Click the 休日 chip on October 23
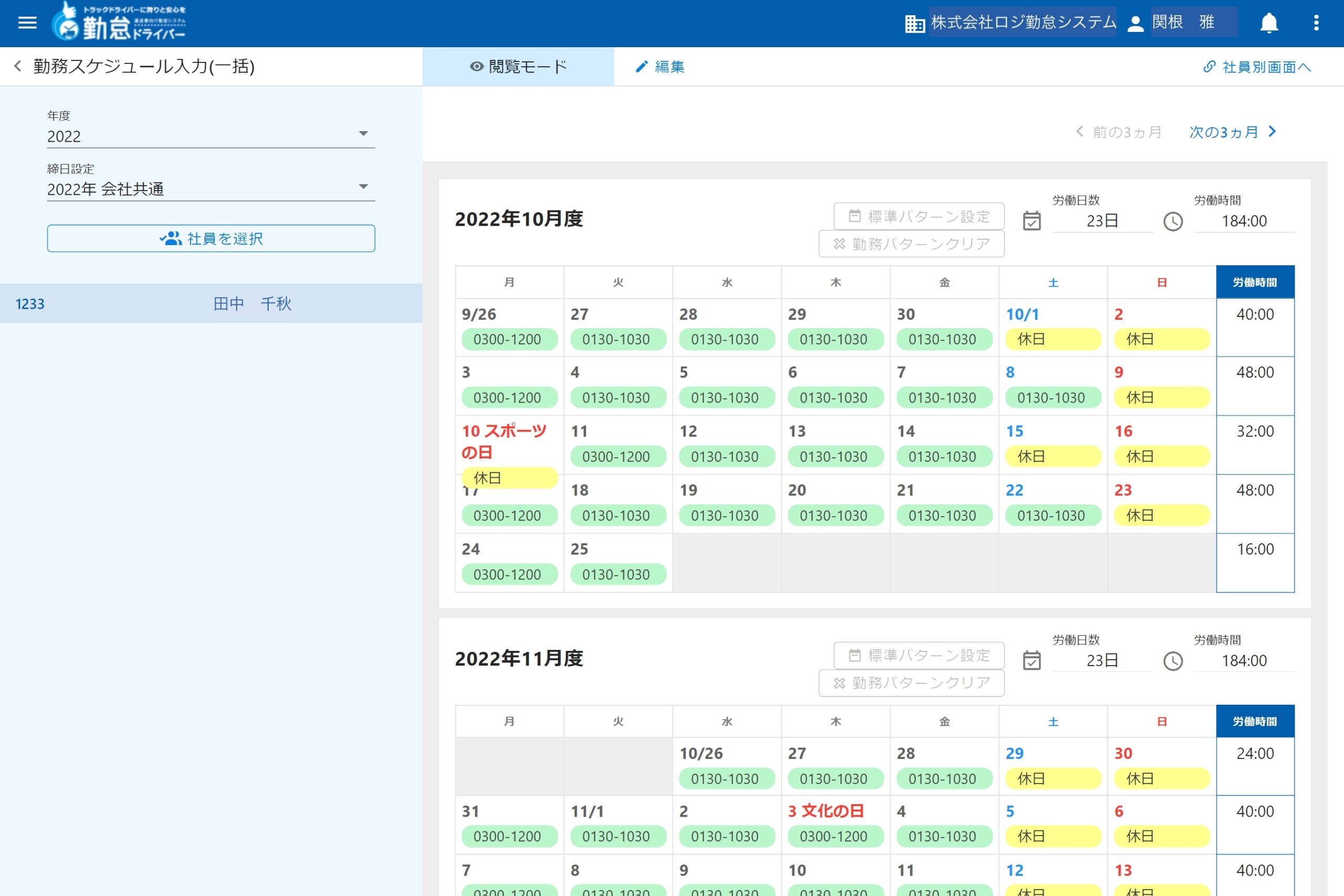Viewport: 1344px width, 896px height. [1162, 515]
